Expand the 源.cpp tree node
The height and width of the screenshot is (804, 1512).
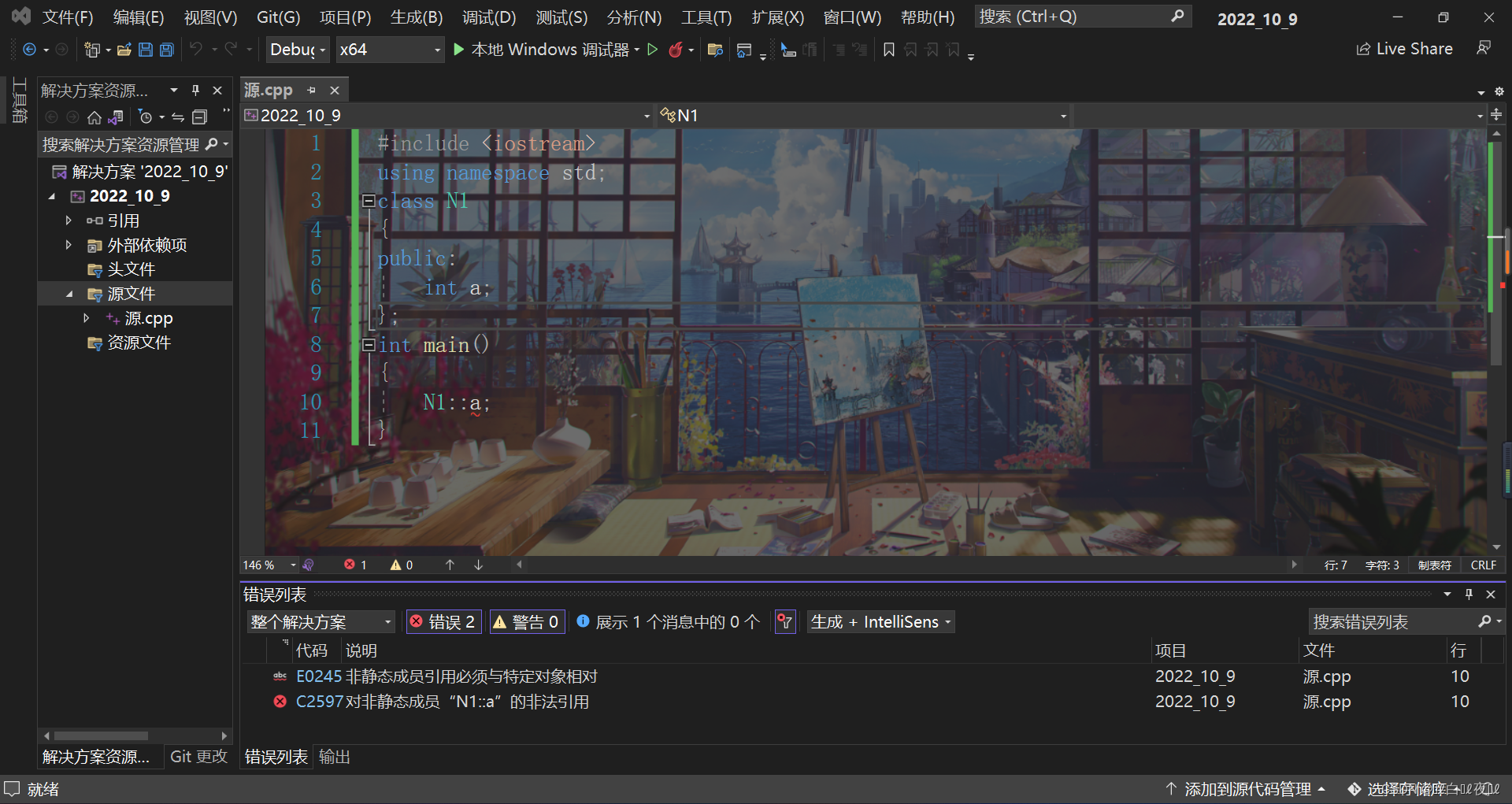(87, 318)
